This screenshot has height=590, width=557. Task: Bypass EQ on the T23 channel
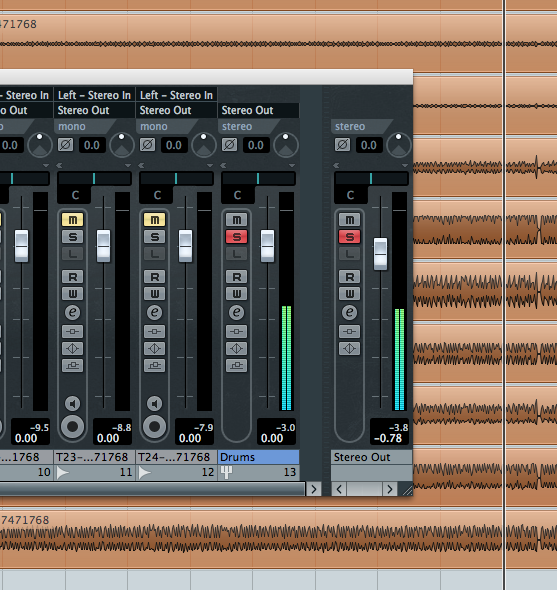(x=73, y=348)
